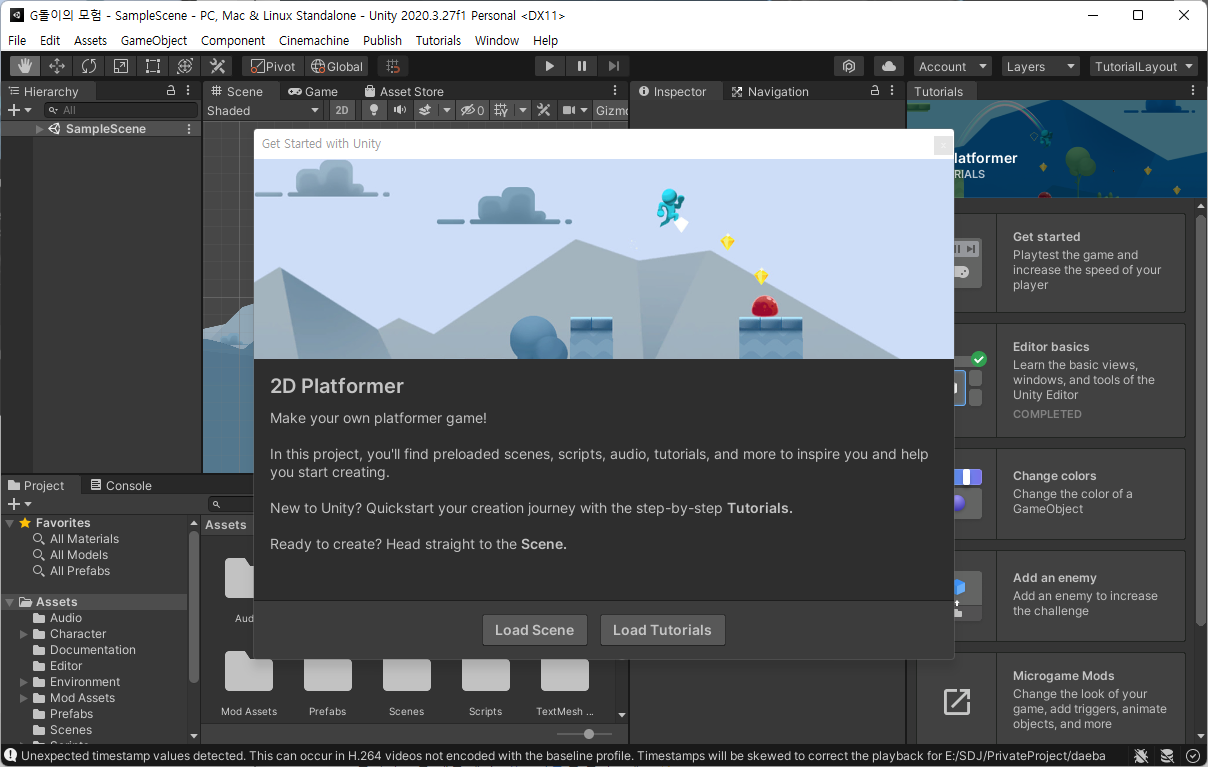Switch to the Game tab
1208x767 pixels.
tap(313, 91)
